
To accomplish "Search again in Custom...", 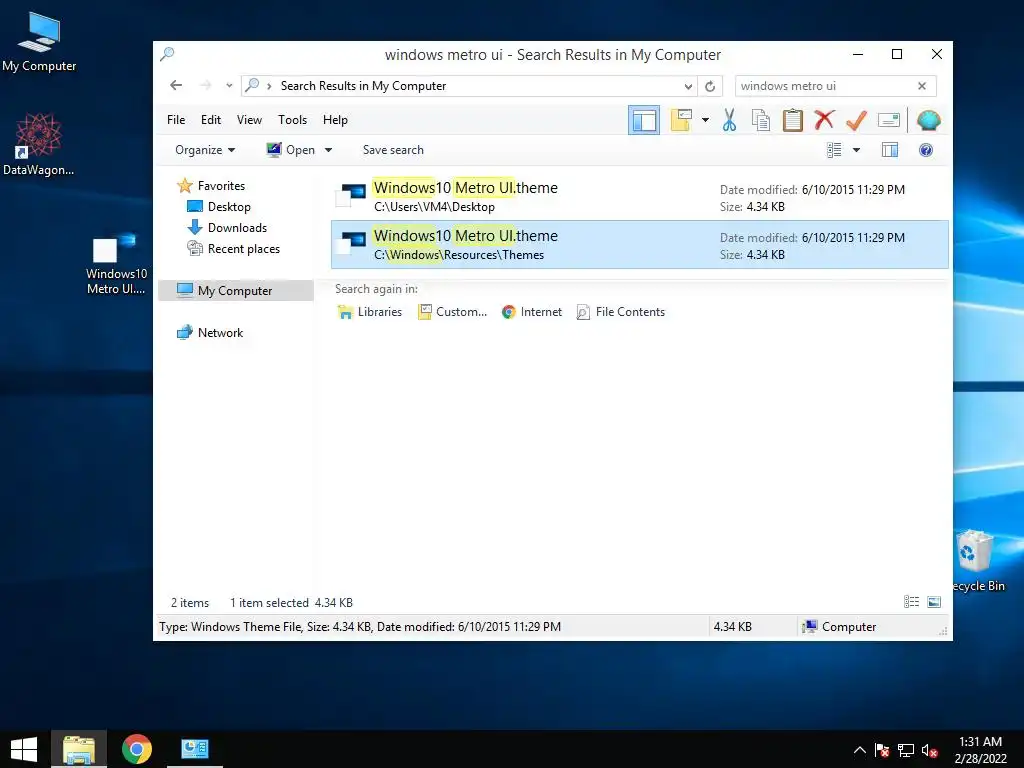I will [453, 312].
